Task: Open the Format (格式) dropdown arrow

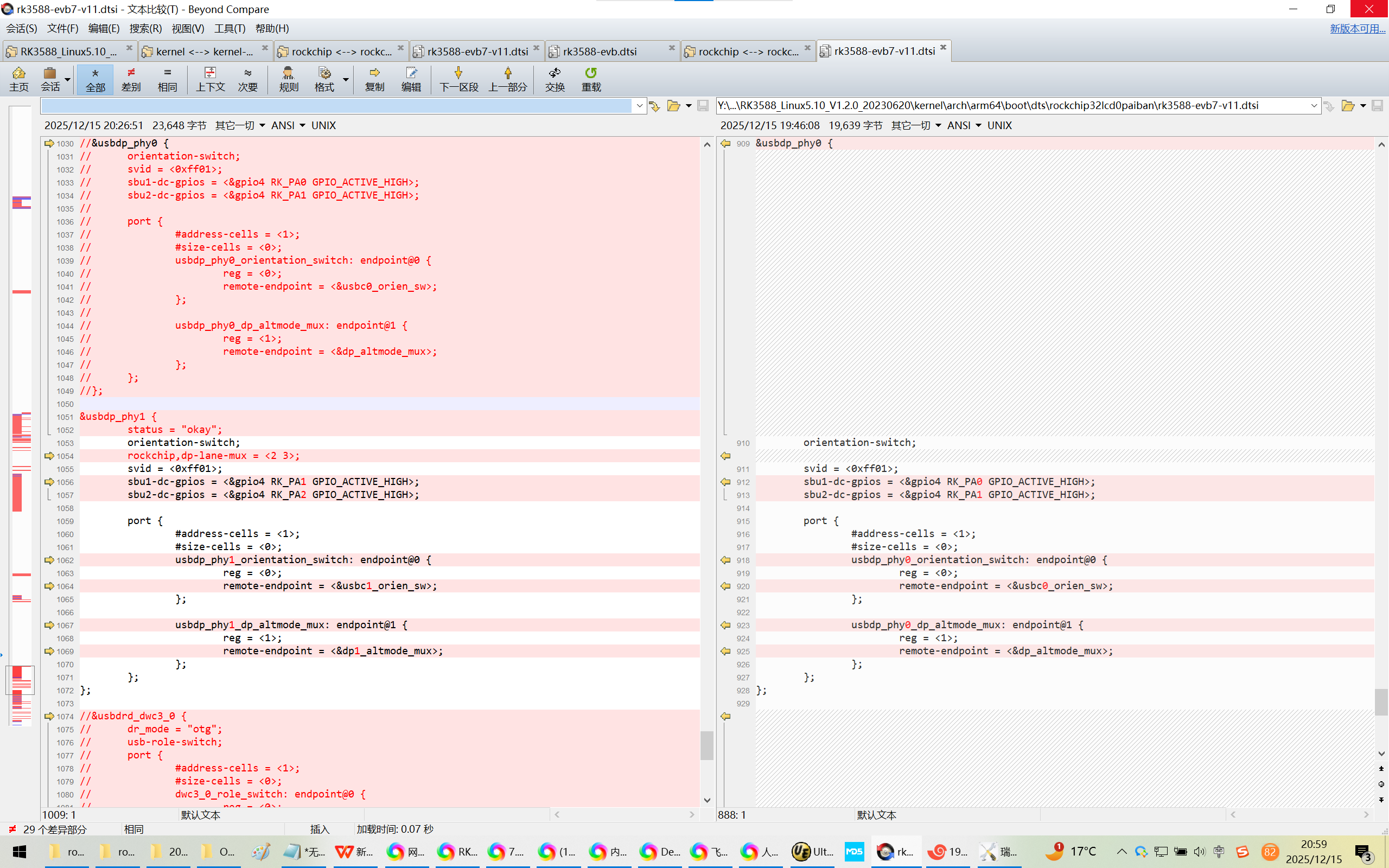Action: coord(346,79)
